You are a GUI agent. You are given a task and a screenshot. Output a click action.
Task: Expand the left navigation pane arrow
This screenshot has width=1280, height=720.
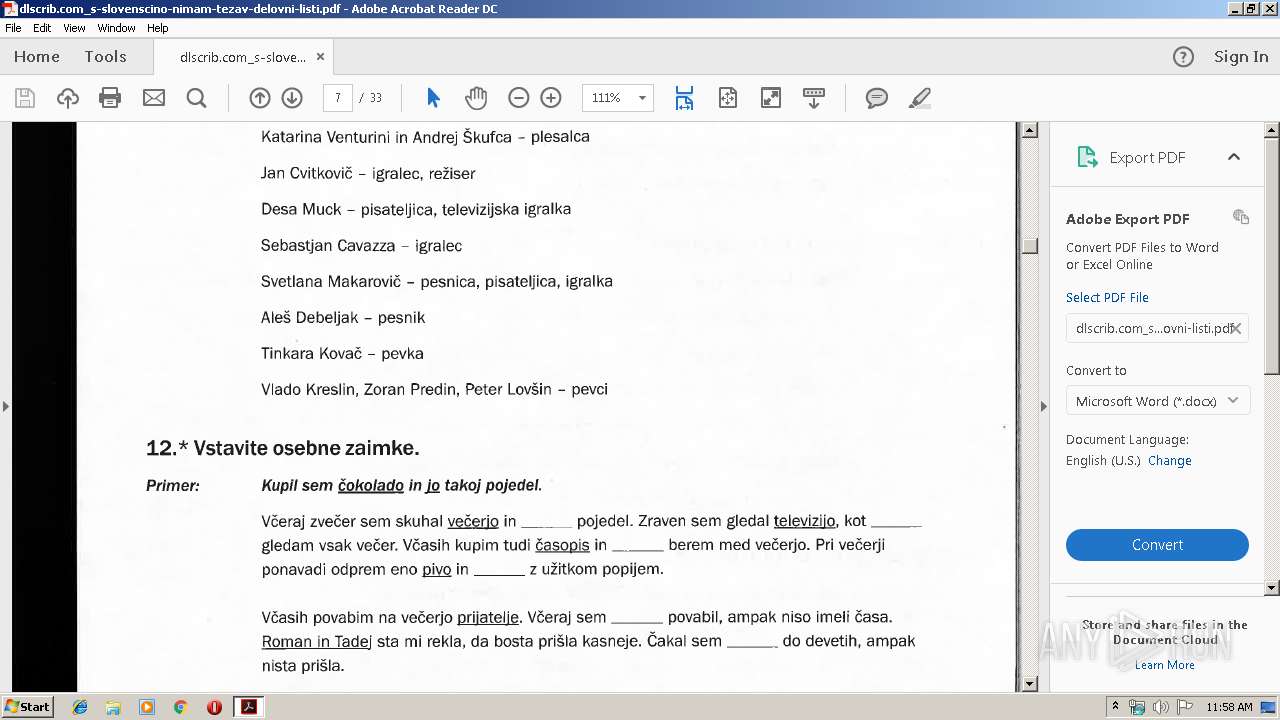coord(5,406)
